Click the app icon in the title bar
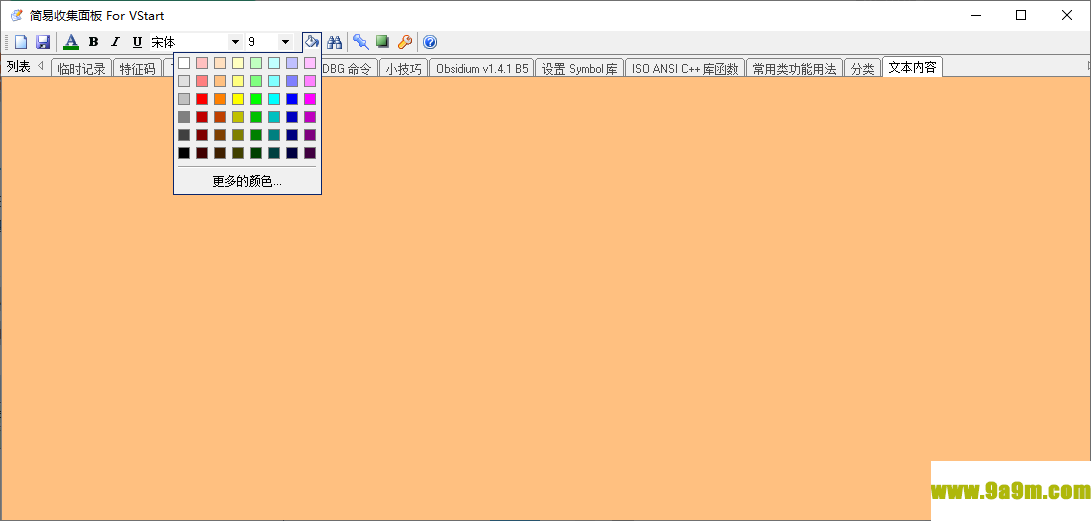The height and width of the screenshot is (521, 1091). pyautogui.click(x=17, y=15)
